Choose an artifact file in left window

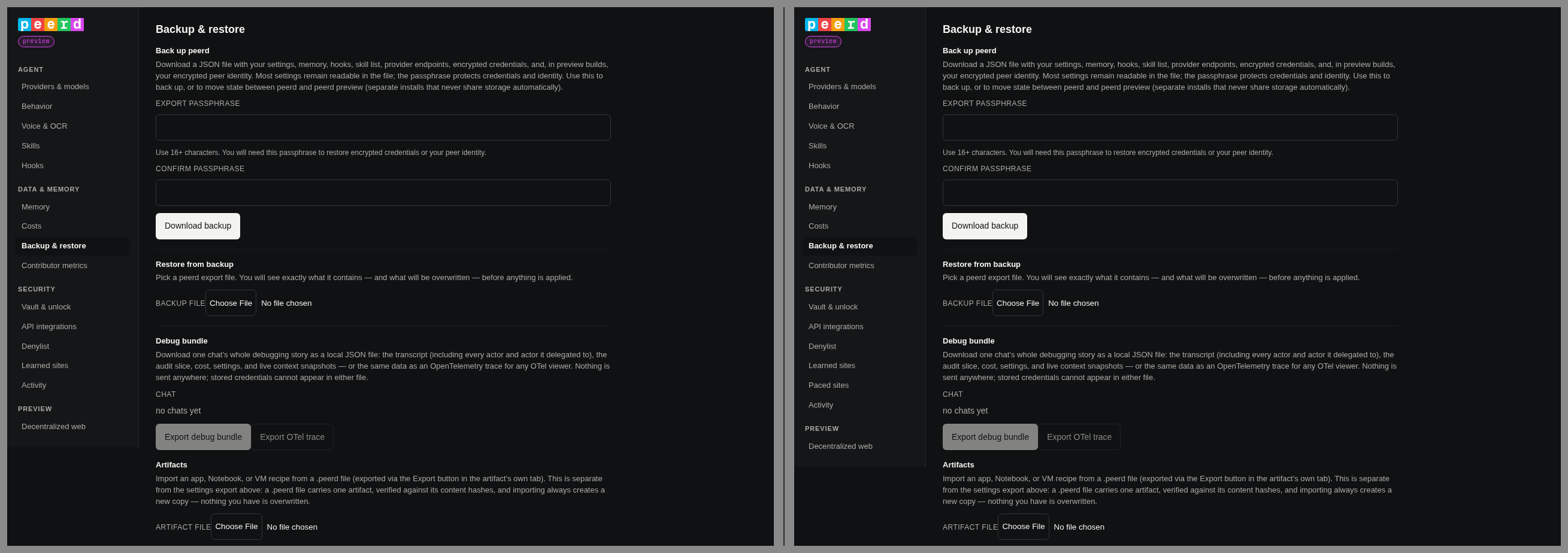[236, 527]
